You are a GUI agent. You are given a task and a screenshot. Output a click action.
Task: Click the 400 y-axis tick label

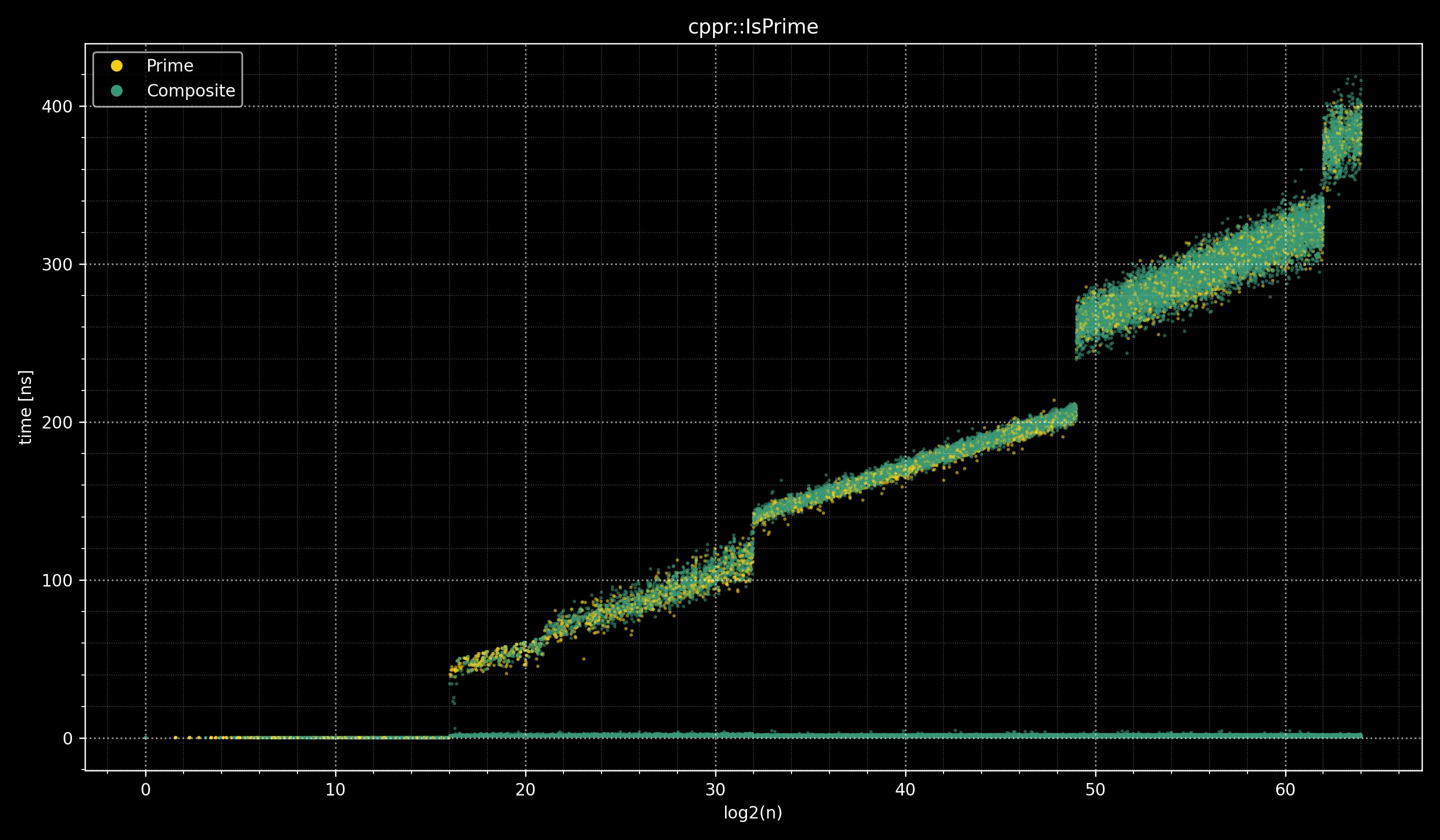pos(56,106)
